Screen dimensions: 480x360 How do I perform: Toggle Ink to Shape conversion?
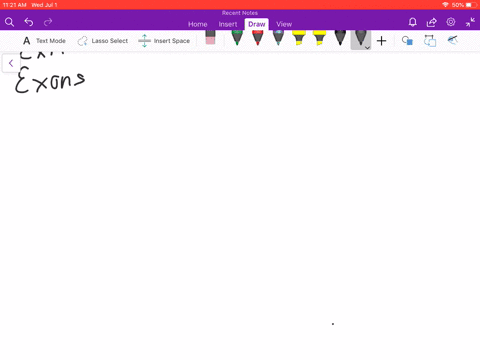click(430, 41)
